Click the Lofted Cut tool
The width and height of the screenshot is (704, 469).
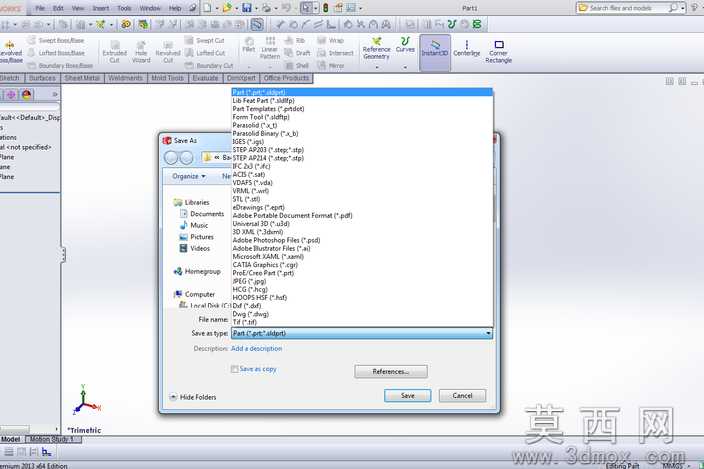coord(205,53)
